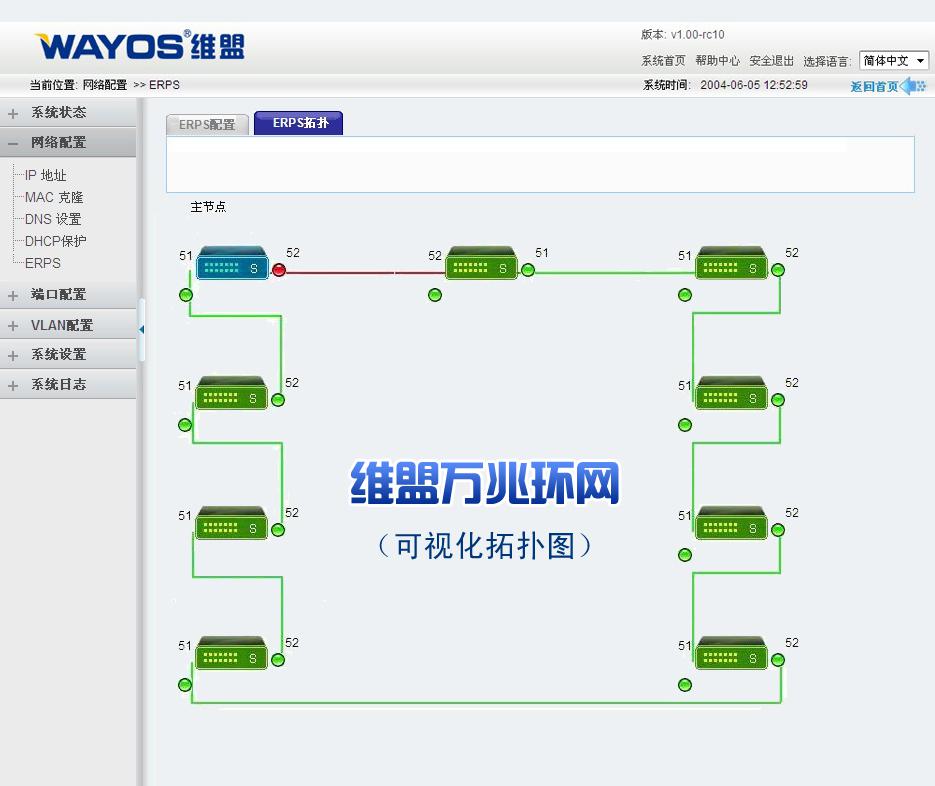Click the green indicator below the bottom left switch

(185, 685)
